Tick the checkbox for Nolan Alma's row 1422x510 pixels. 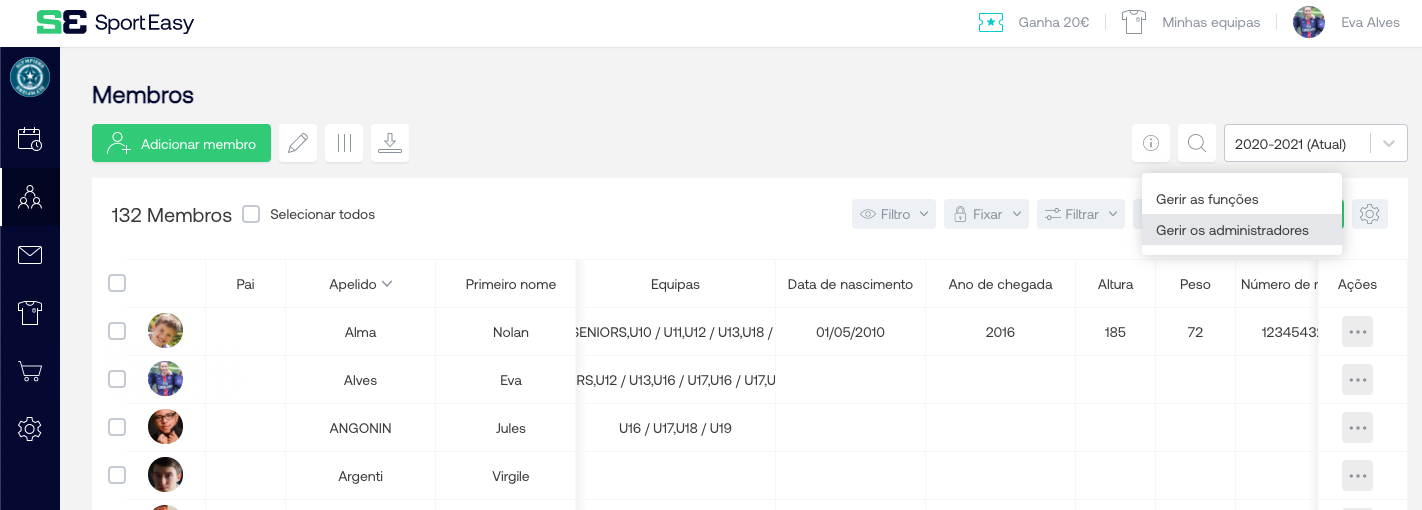click(117, 331)
